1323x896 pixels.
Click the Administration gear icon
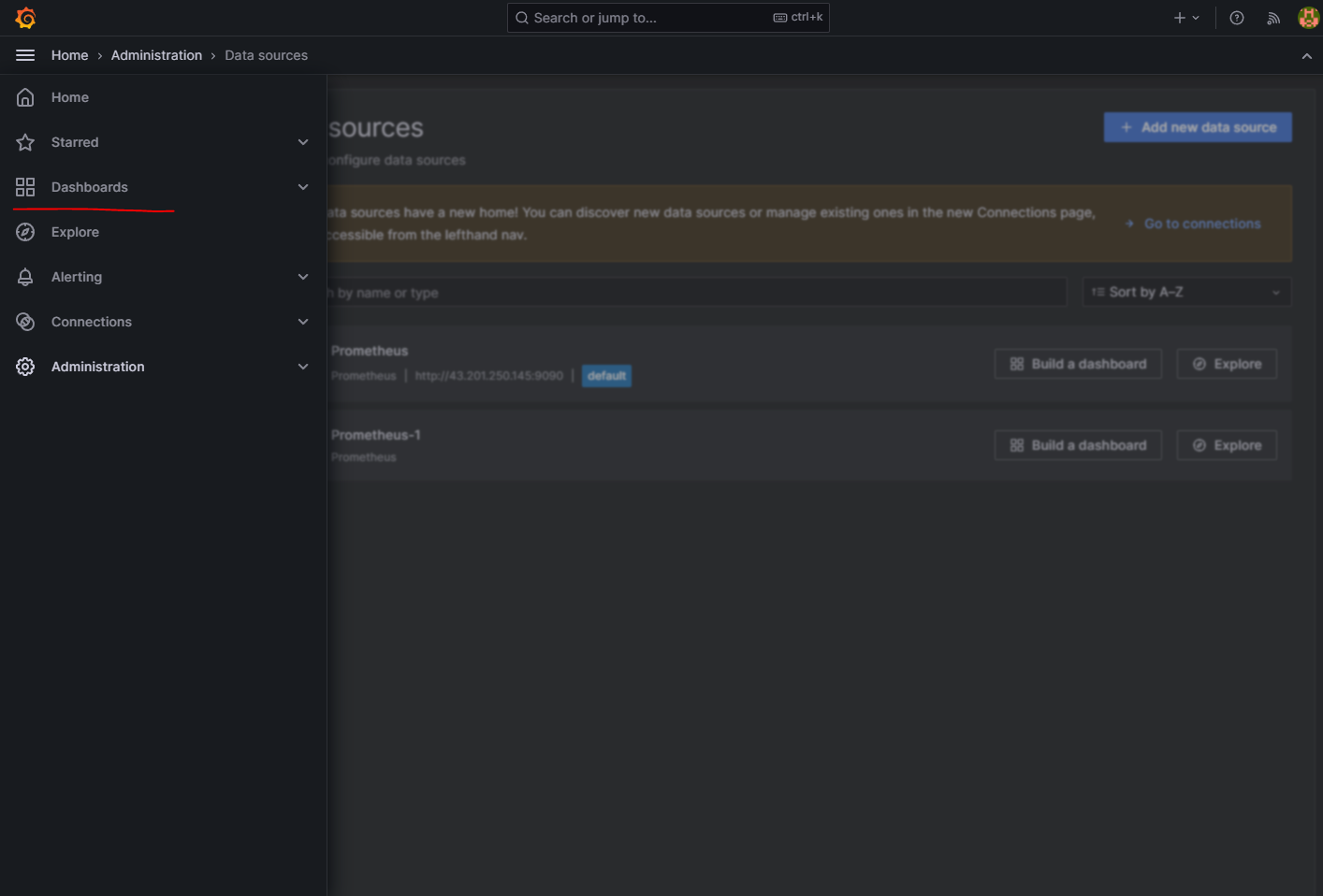coord(25,367)
